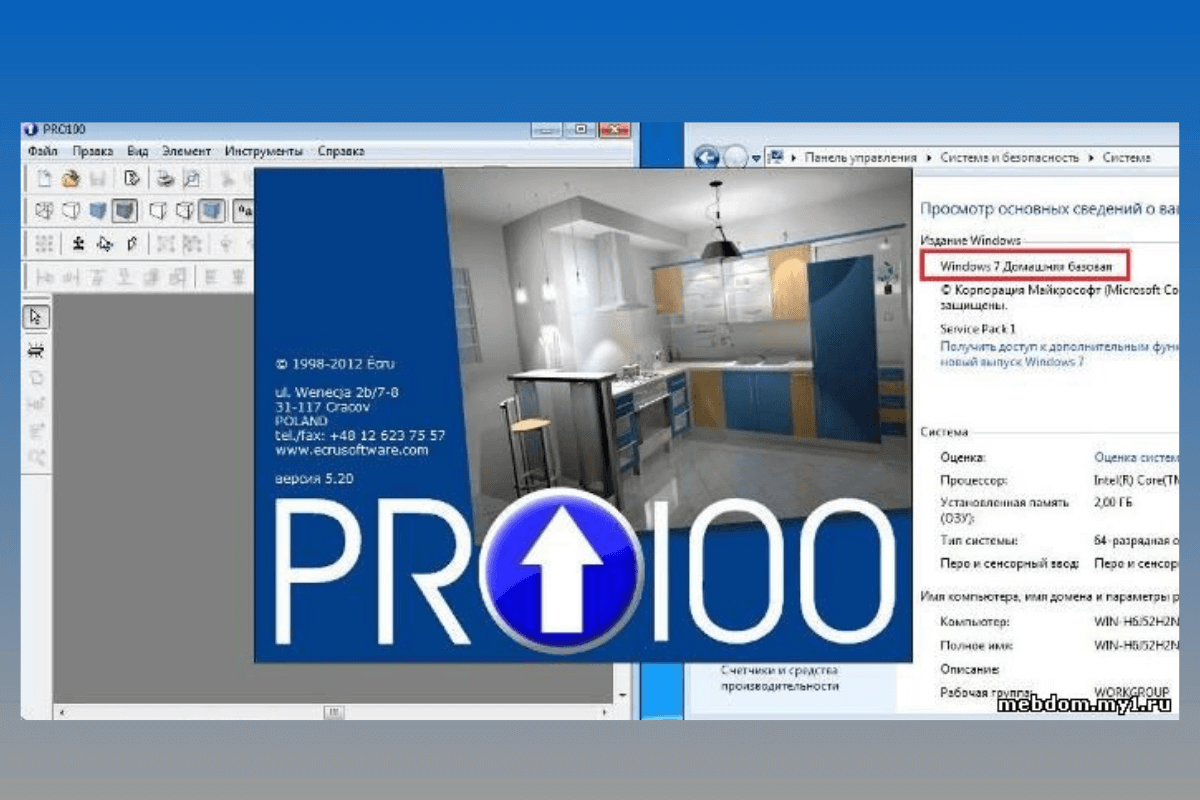Click the Print icon in the toolbar
The width and height of the screenshot is (1200, 800).
coord(162,179)
